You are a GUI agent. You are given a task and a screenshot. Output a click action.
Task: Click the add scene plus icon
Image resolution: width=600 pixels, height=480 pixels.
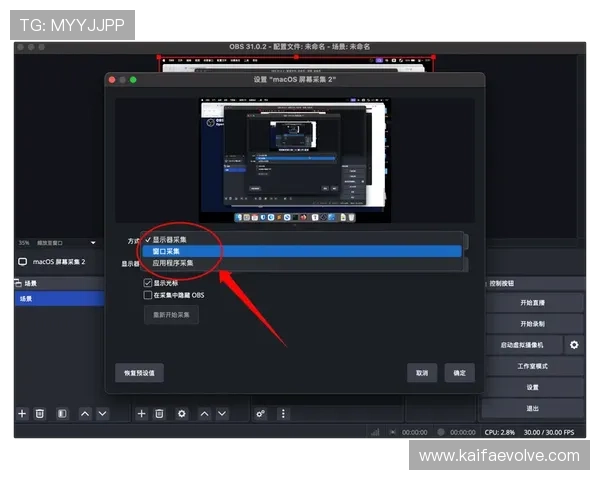22,413
